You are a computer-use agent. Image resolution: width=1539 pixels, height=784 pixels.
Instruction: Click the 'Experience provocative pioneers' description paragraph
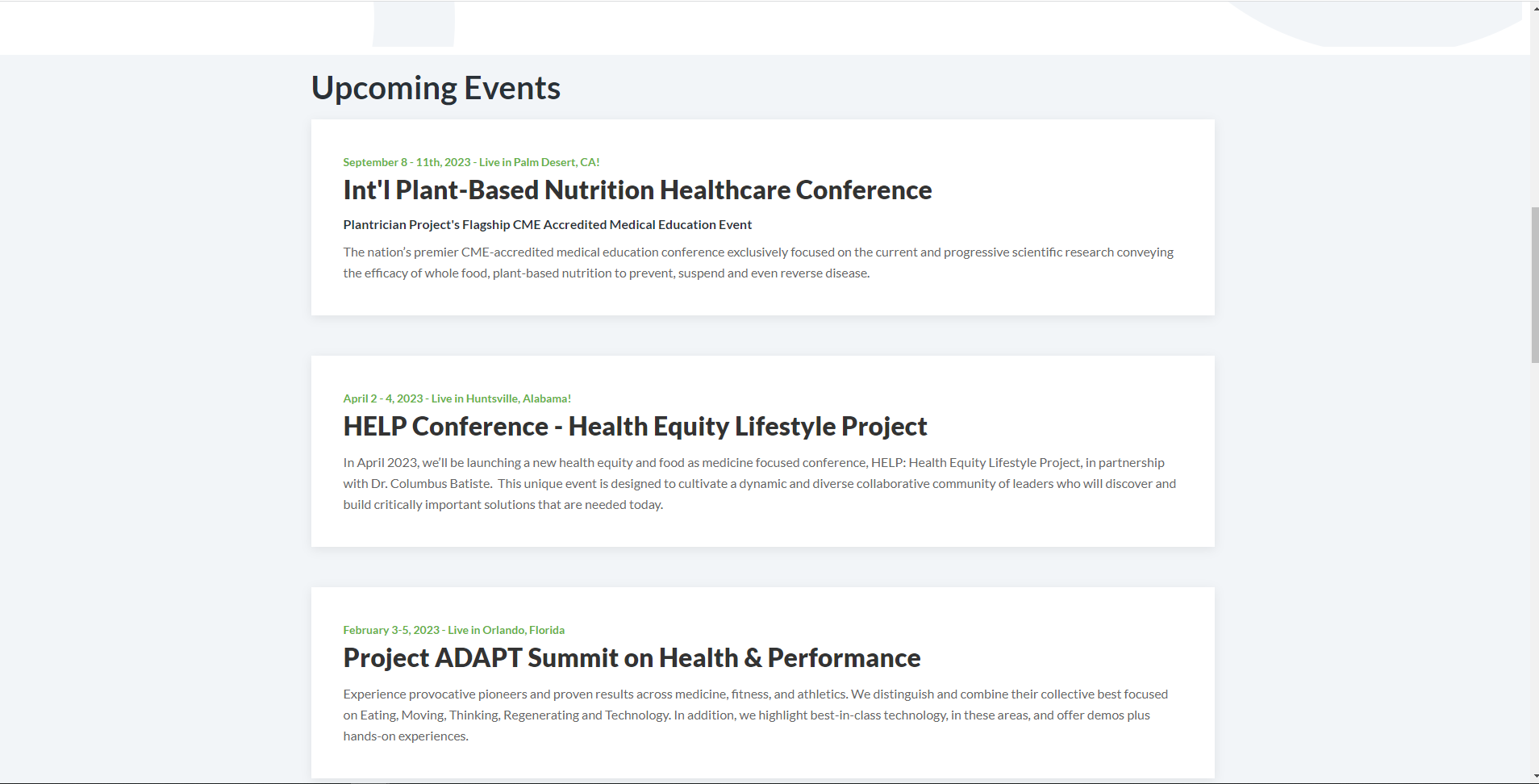click(755, 715)
